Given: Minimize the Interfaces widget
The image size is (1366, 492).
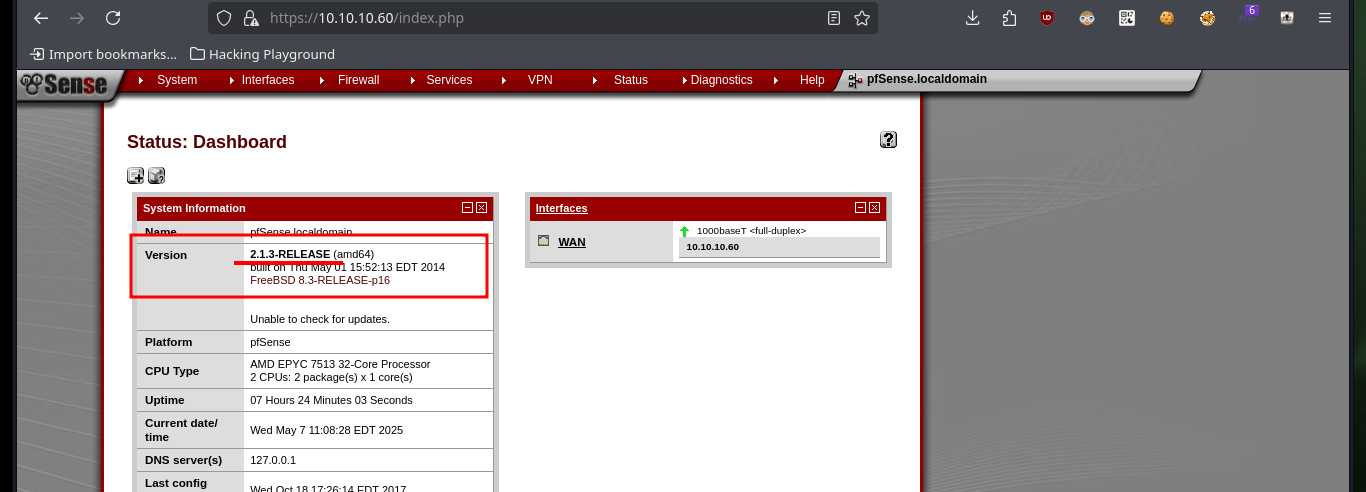Looking at the screenshot, I should (x=860, y=208).
